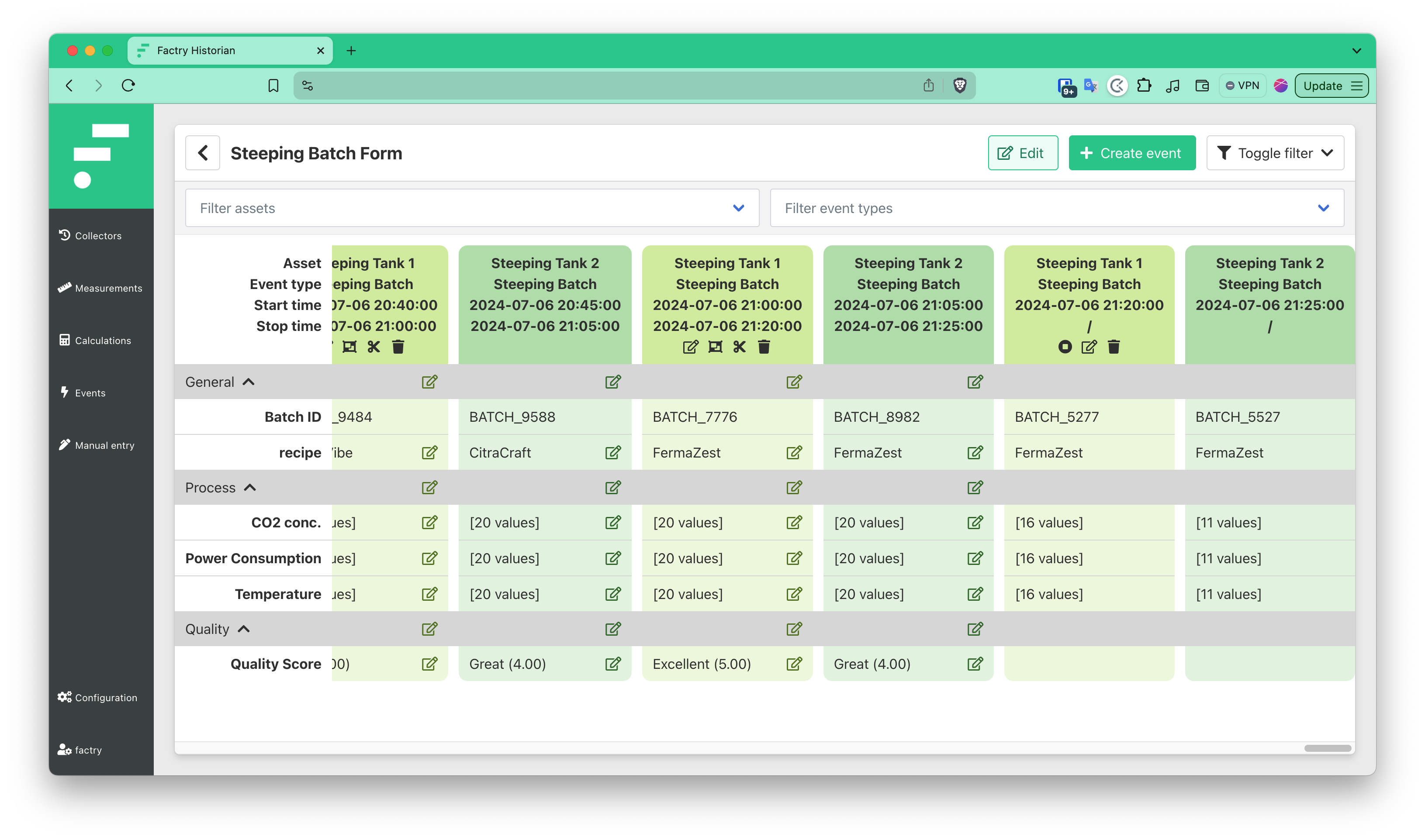Click the browser Update button
This screenshot has height=840, width=1425.
(1331, 86)
